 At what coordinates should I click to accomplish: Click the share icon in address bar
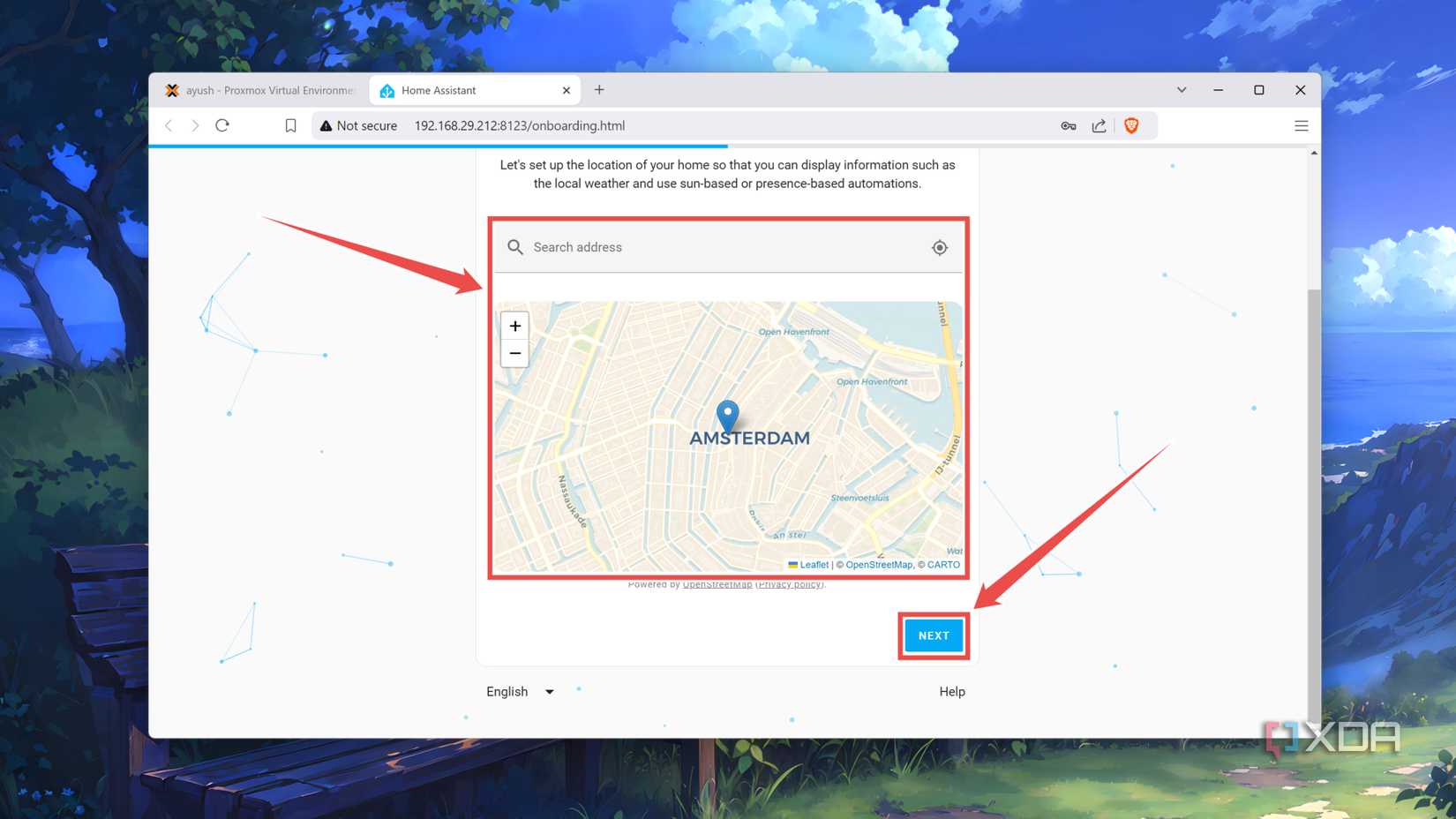[1099, 126]
